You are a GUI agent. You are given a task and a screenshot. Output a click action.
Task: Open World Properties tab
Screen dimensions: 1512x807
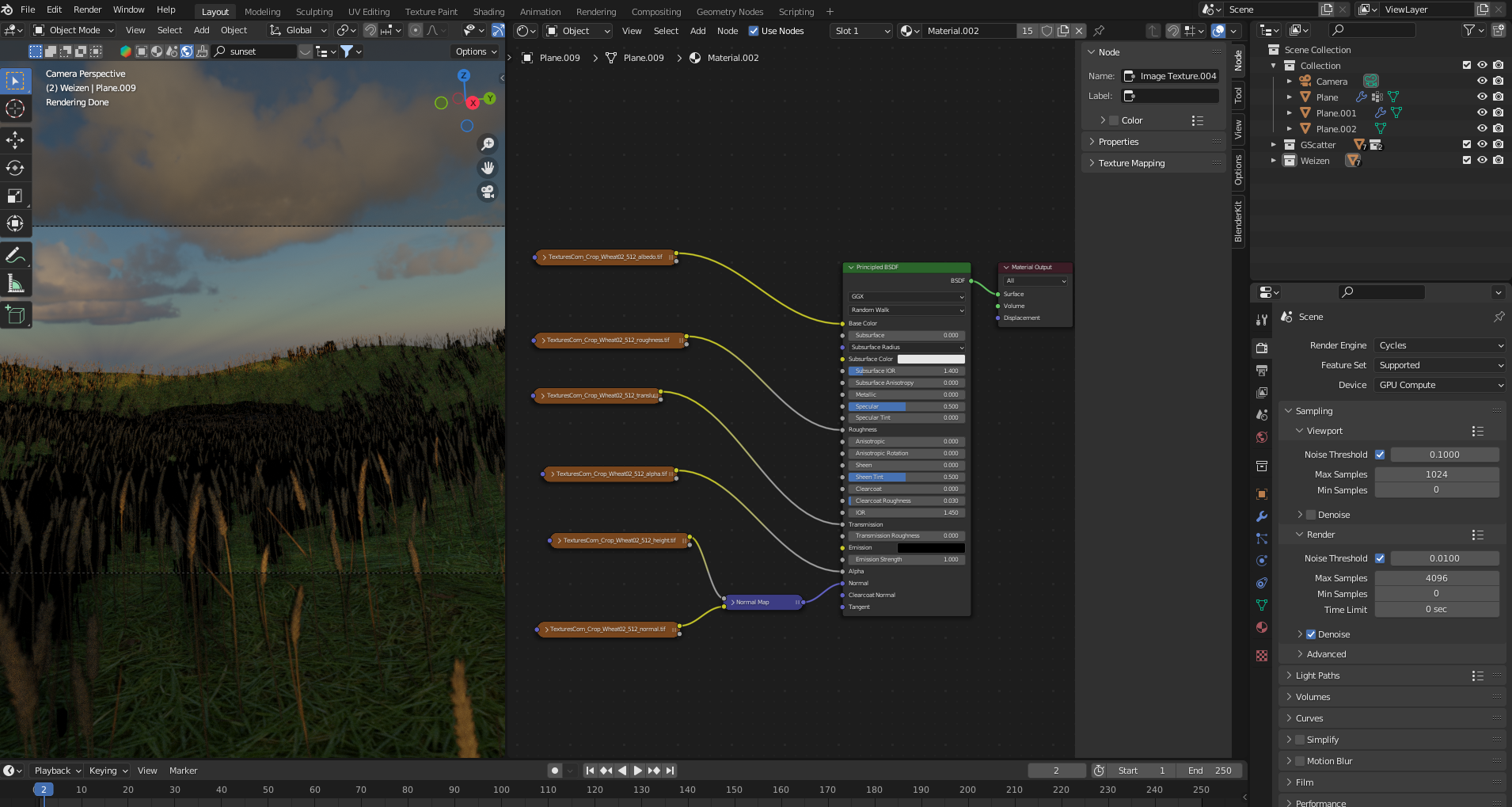tap(1262, 436)
